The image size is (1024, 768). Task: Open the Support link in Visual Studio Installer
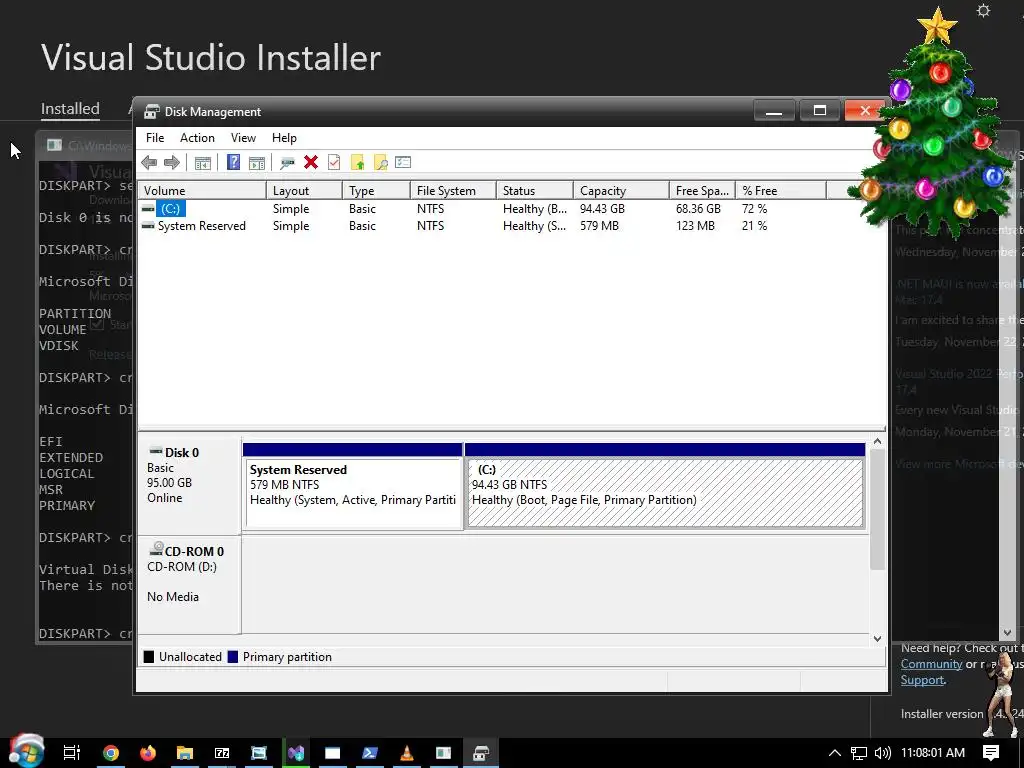922,680
